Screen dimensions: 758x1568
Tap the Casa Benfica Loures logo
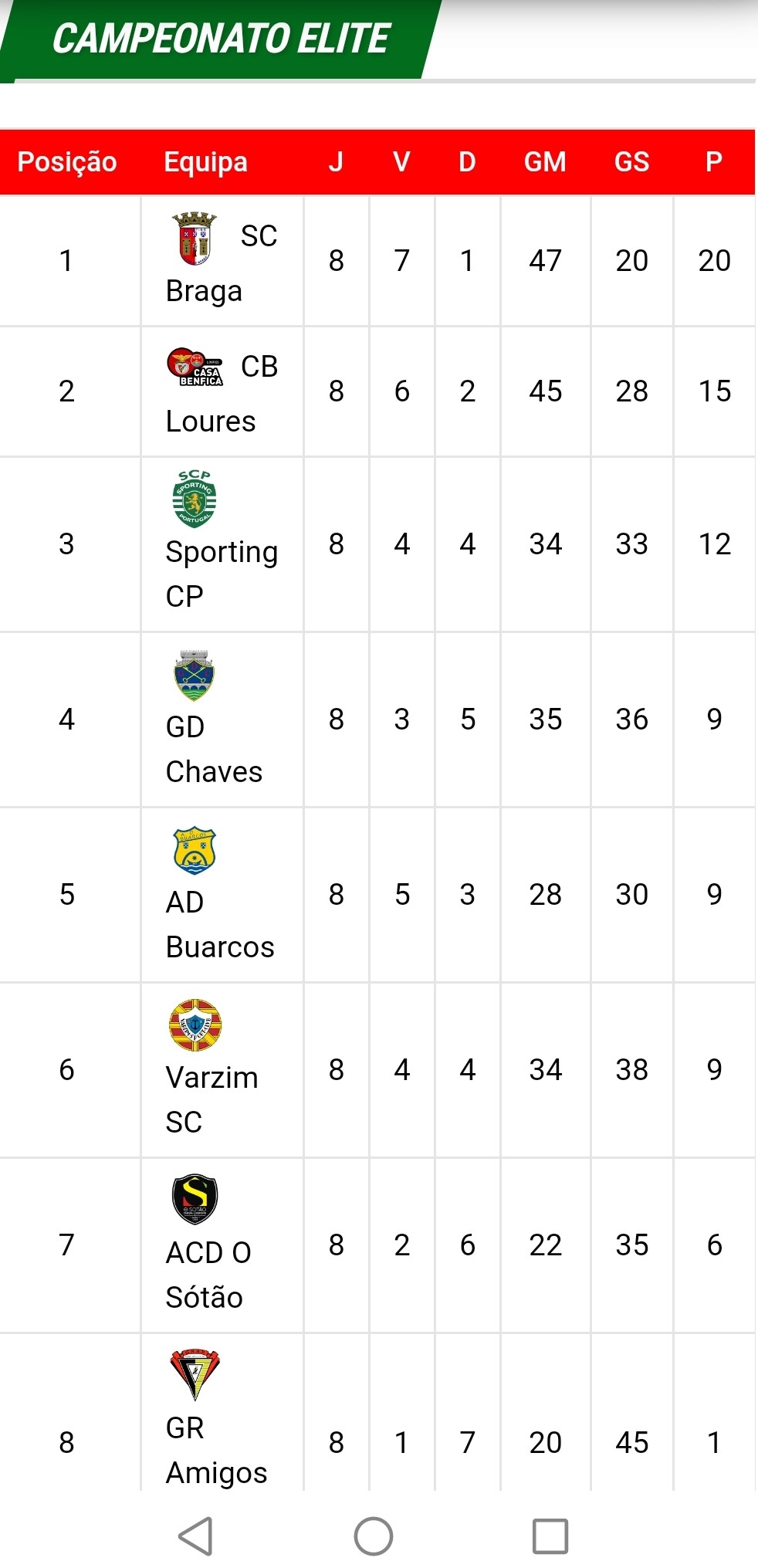click(x=195, y=367)
